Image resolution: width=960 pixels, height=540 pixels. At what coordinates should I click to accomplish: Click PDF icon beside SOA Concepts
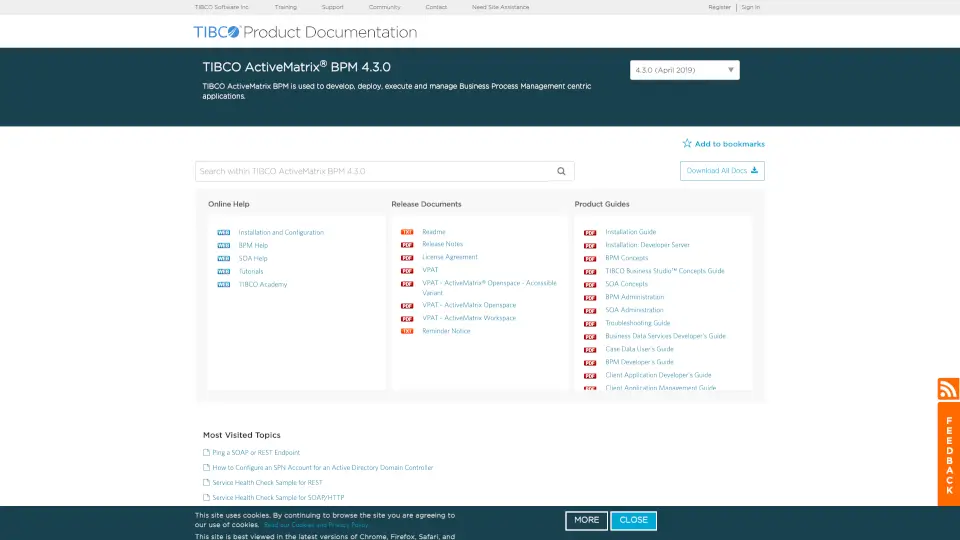(x=590, y=285)
